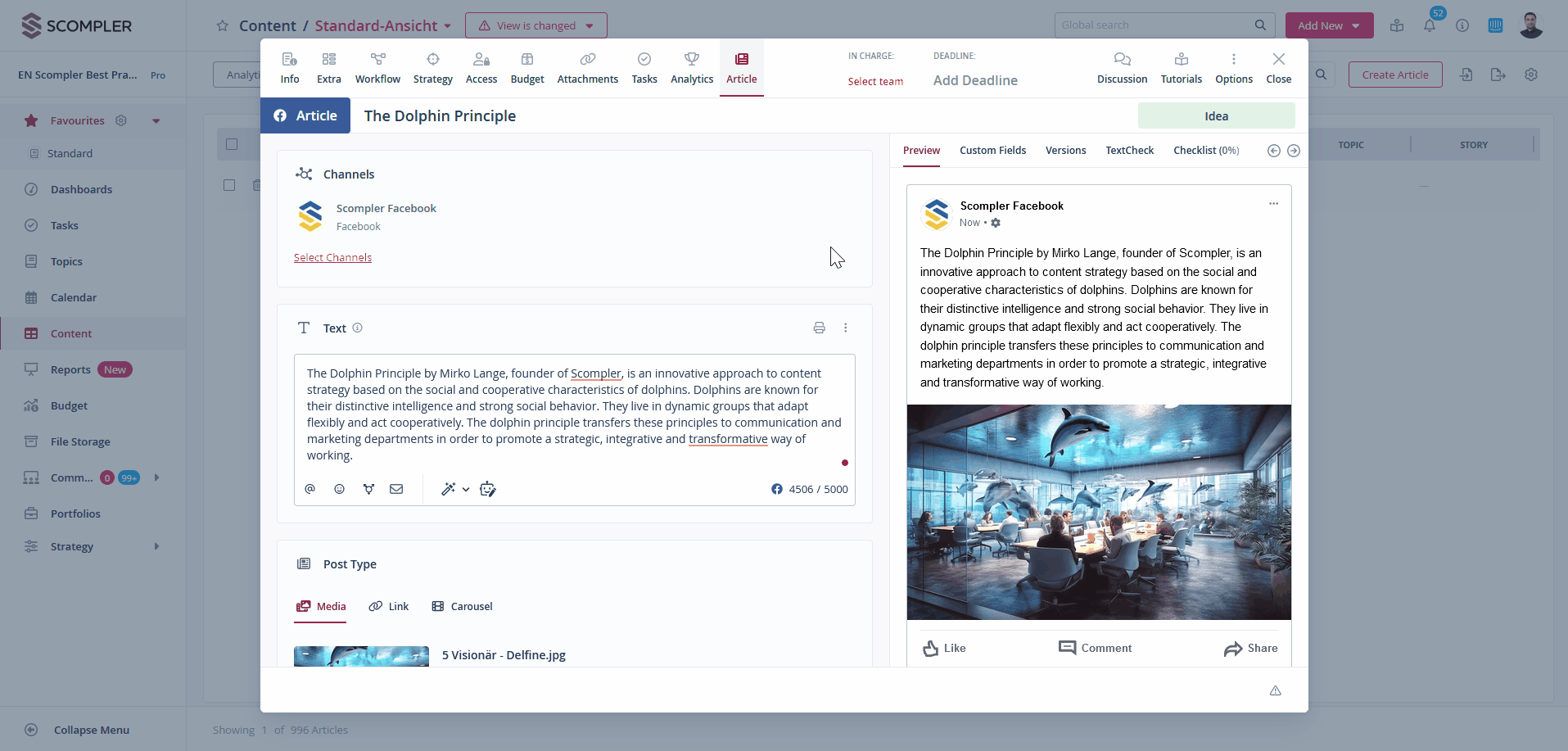Select the Link post type

389,607
